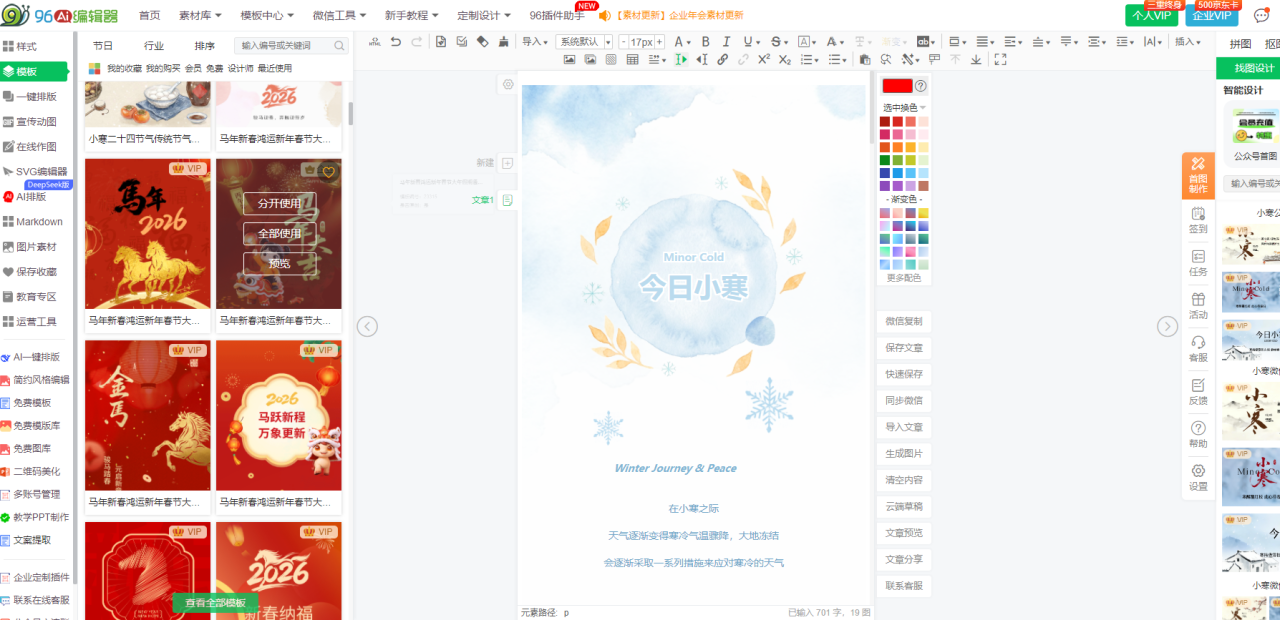This screenshot has height=620, width=1280.
Task: Click the fullscreen icon in the toolbar
Action: coord(1000,60)
